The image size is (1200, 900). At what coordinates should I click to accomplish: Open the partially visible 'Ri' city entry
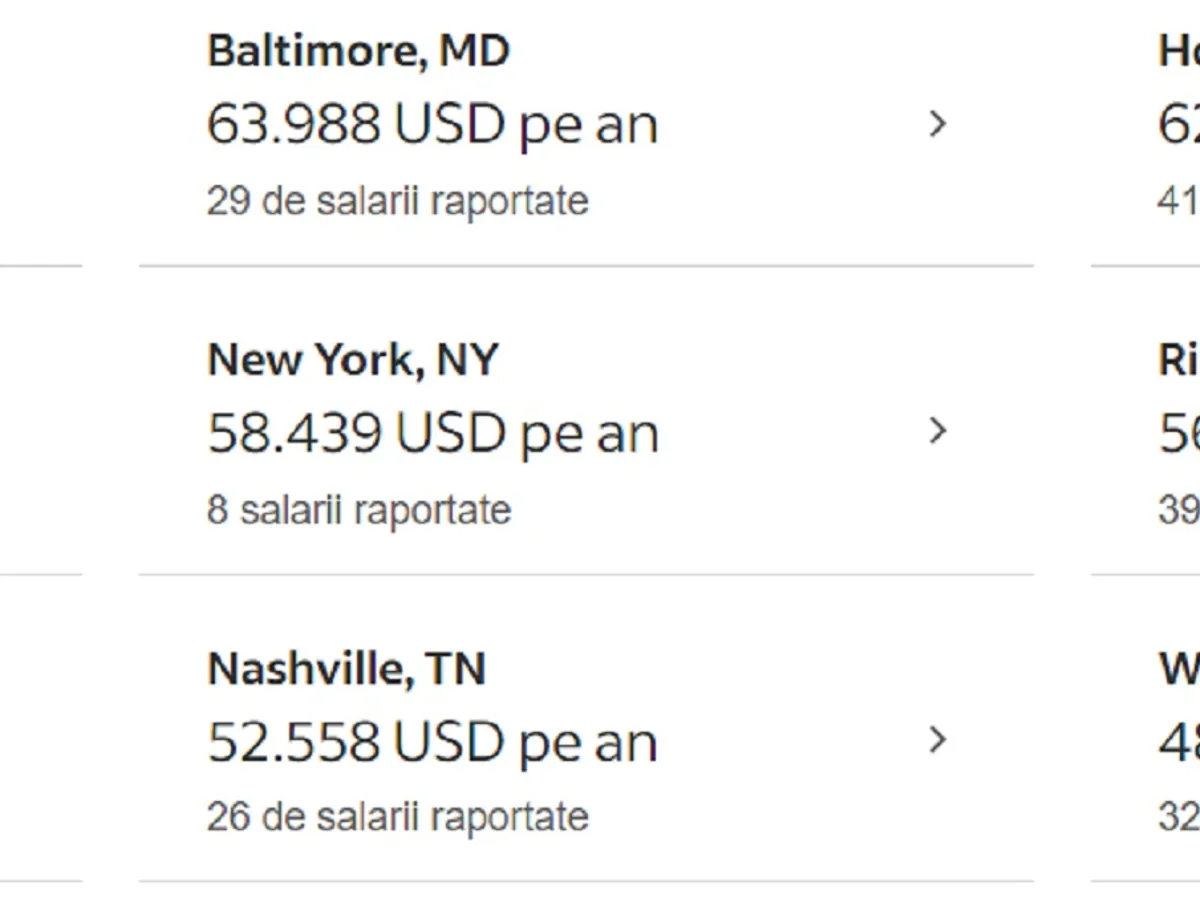coord(1179,360)
